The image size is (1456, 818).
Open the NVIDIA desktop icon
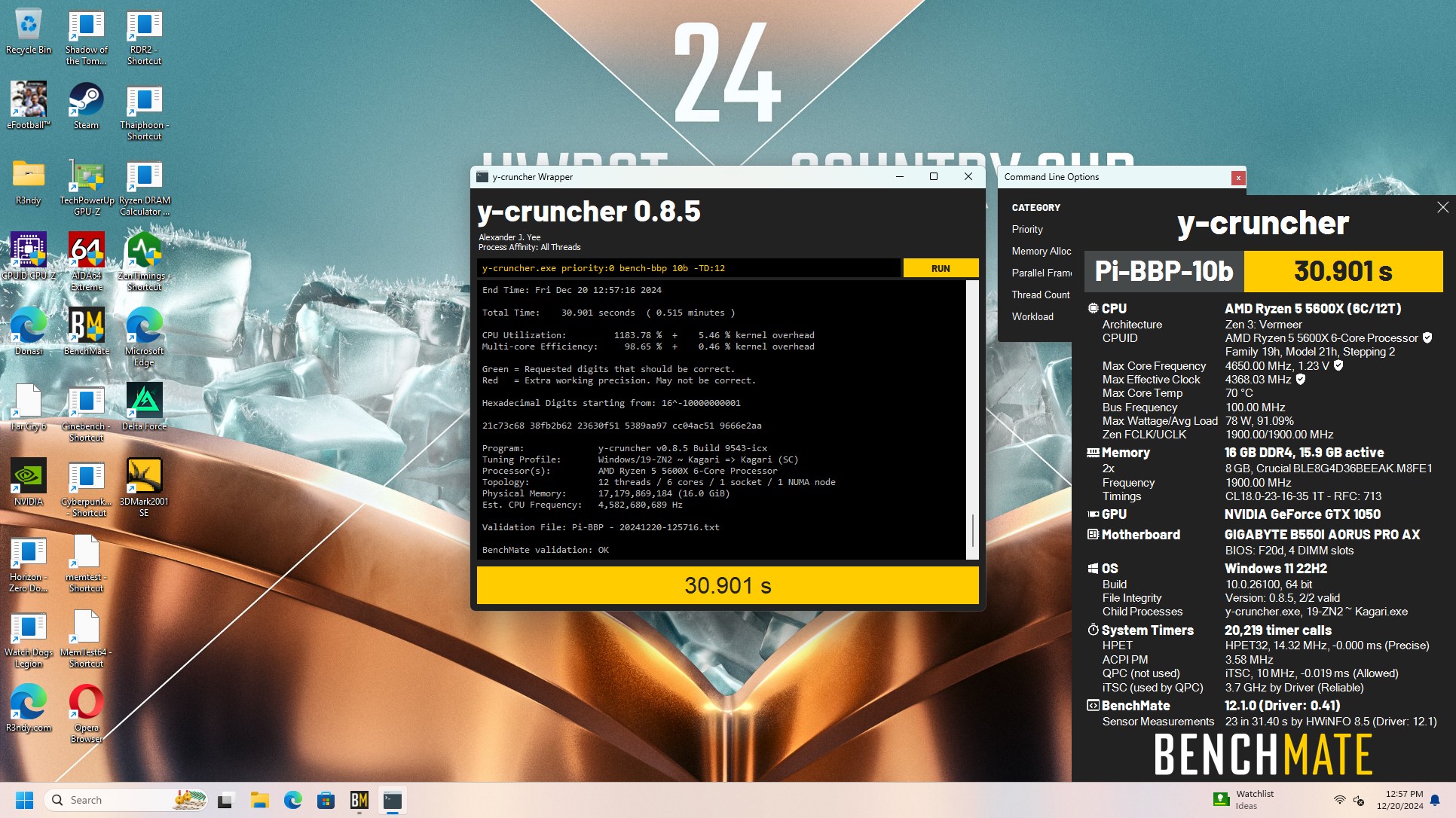[29, 482]
